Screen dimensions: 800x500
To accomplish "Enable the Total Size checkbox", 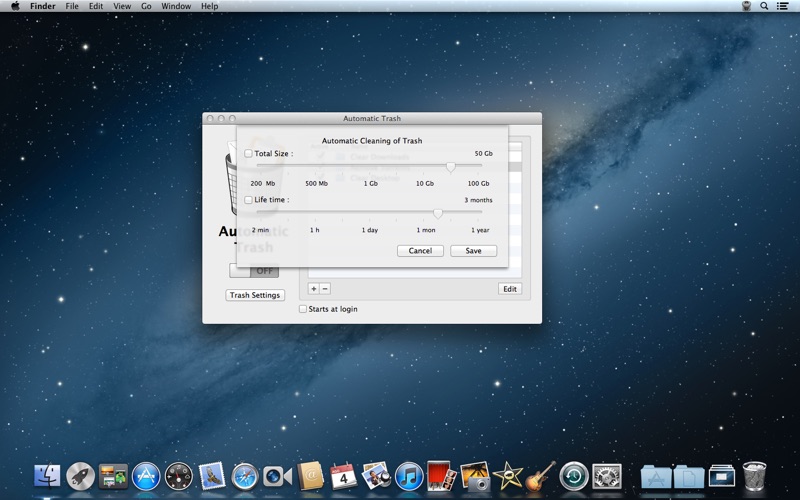I will pyautogui.click(x=248, y=153).
